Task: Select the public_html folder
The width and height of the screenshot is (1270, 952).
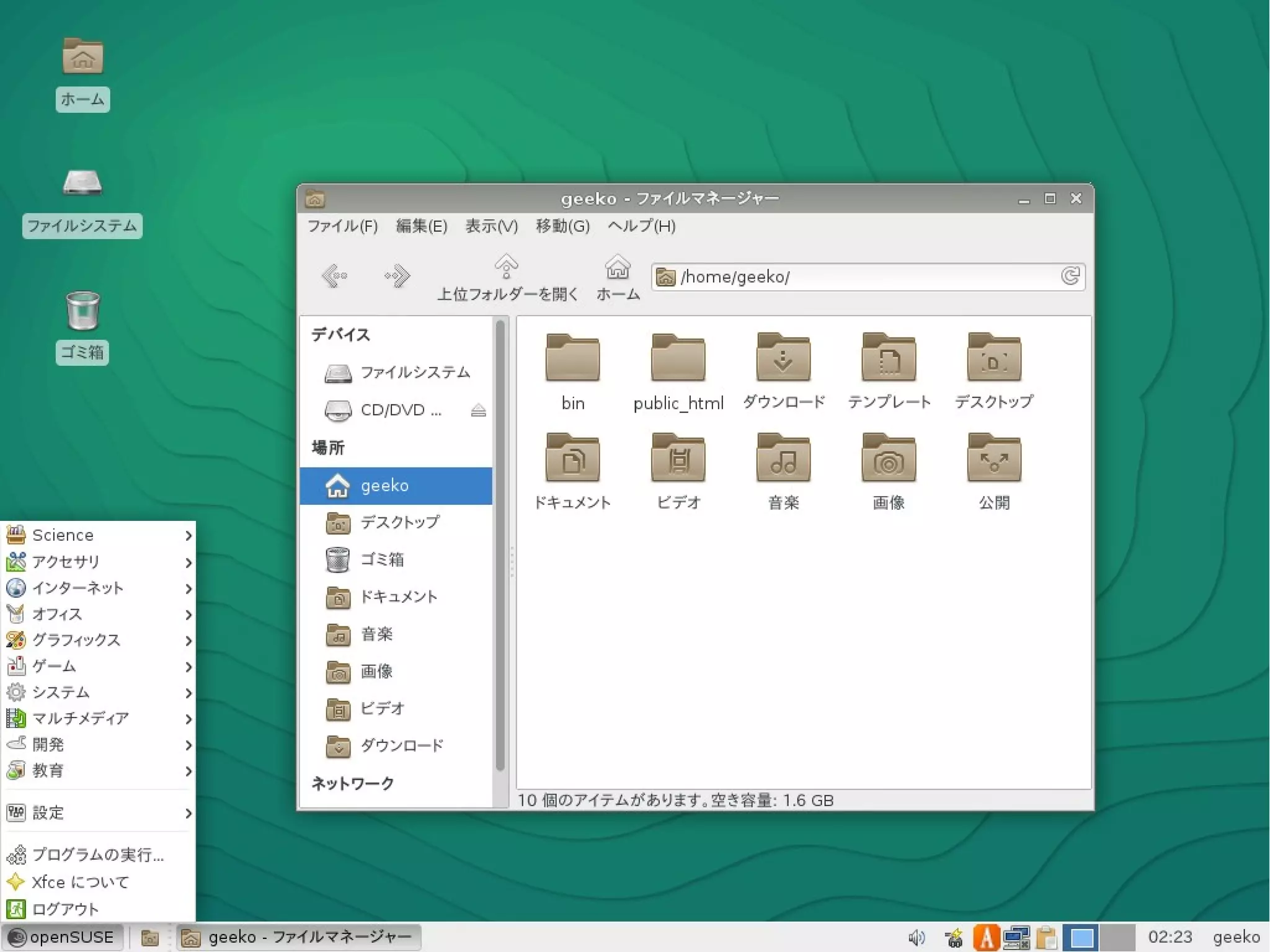Action: pyautogui.click(x=678, y=372)
